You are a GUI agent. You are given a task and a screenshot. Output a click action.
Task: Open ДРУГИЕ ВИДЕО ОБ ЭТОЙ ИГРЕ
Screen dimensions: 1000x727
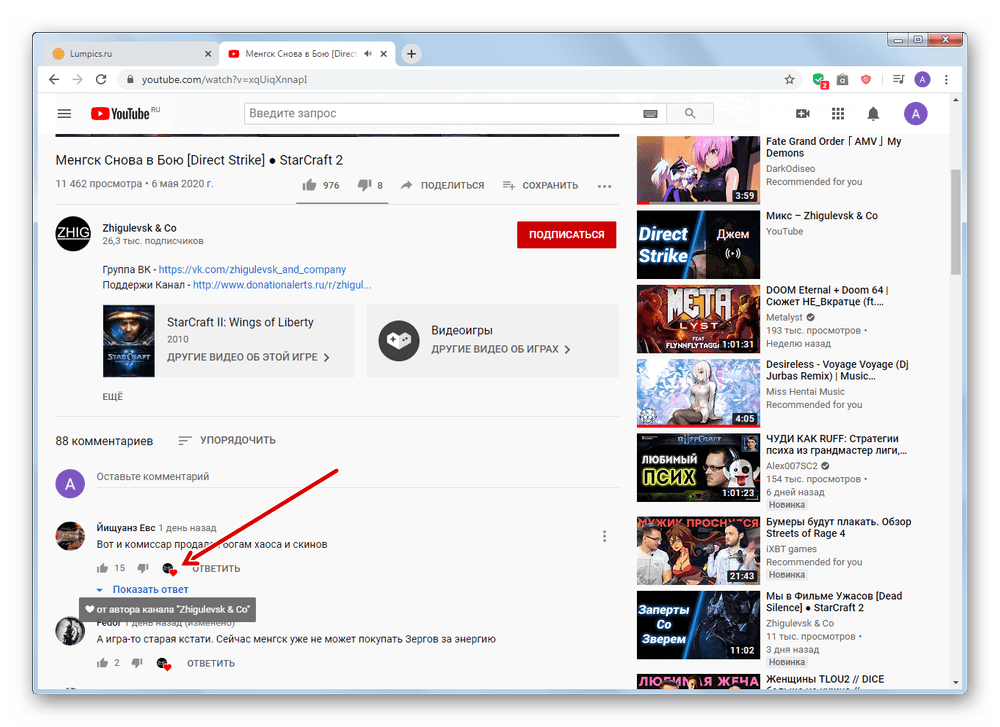pos(248,357)
